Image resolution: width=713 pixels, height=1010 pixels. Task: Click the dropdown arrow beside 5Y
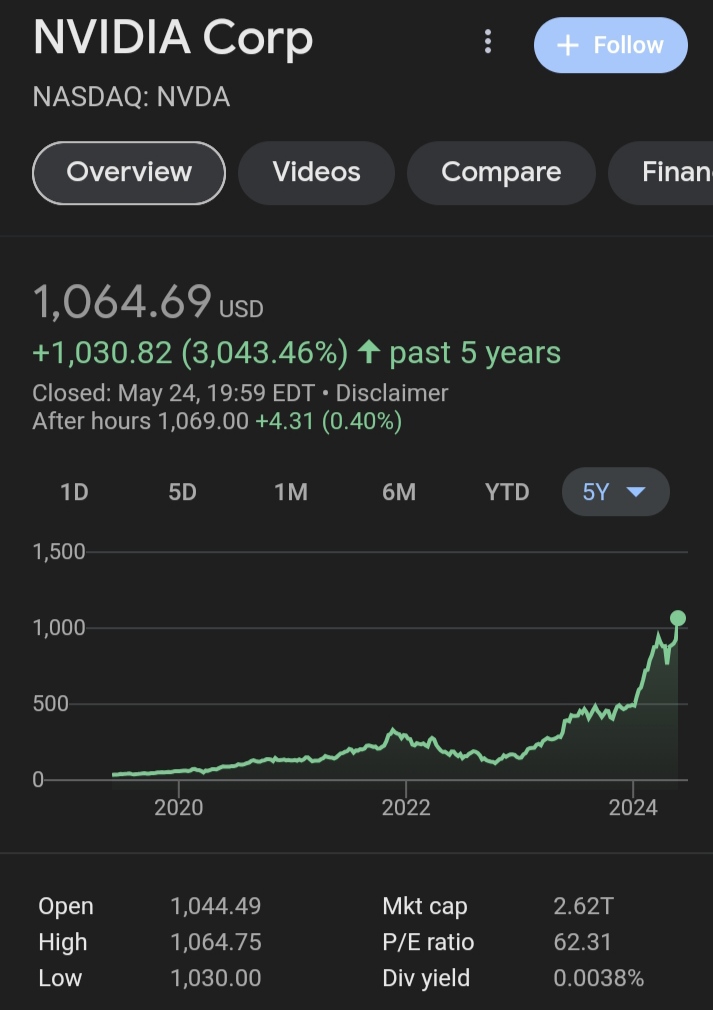coord(636,492)
